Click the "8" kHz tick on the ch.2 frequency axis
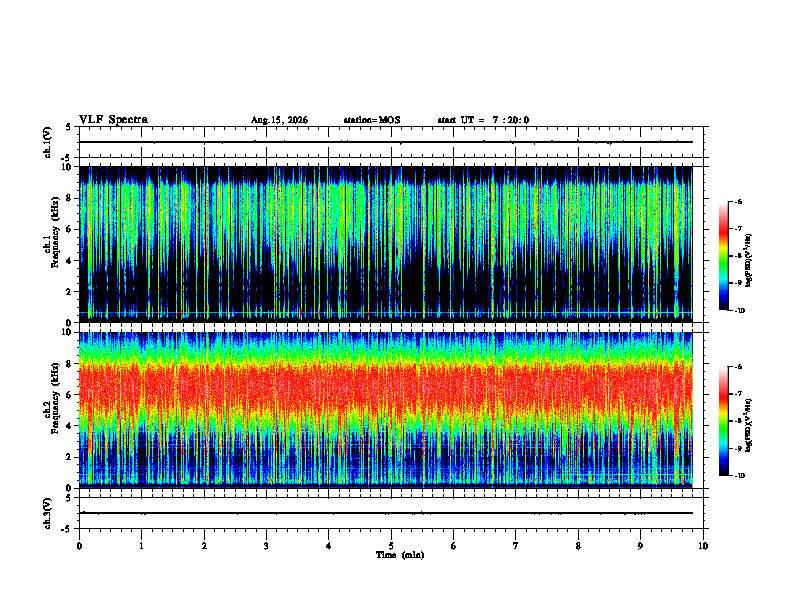 point(69,364)
